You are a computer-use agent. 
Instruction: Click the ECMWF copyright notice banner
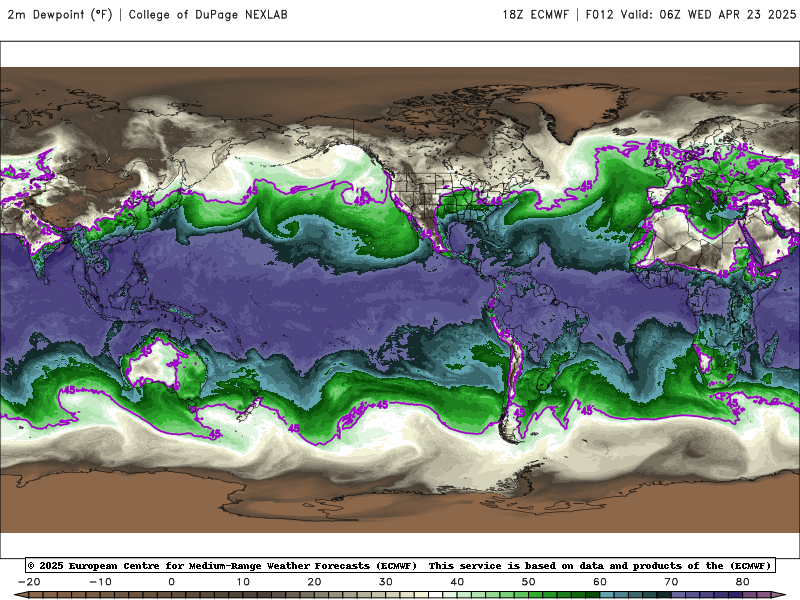click(401, 565)
